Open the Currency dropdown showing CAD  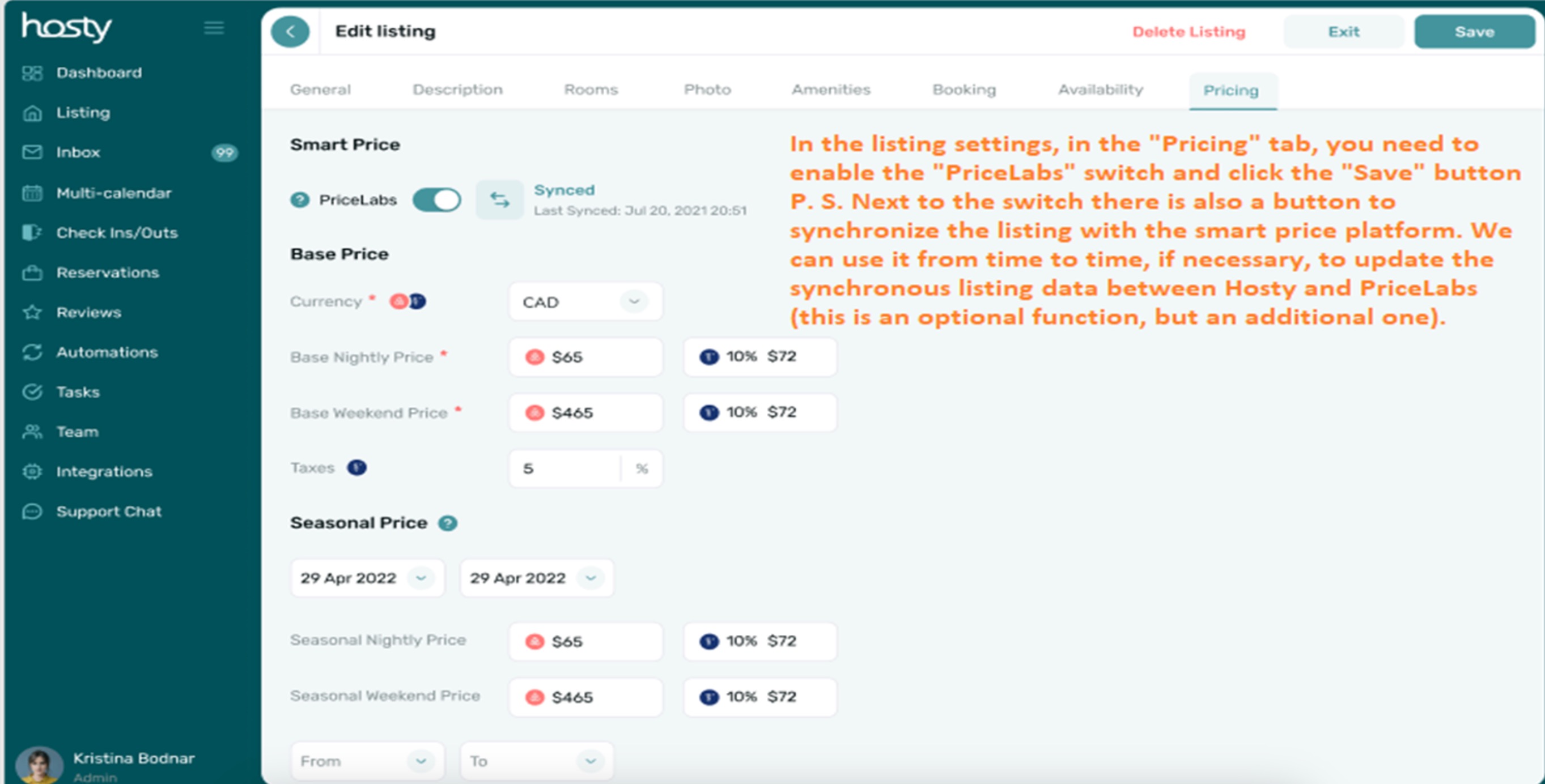586,301
